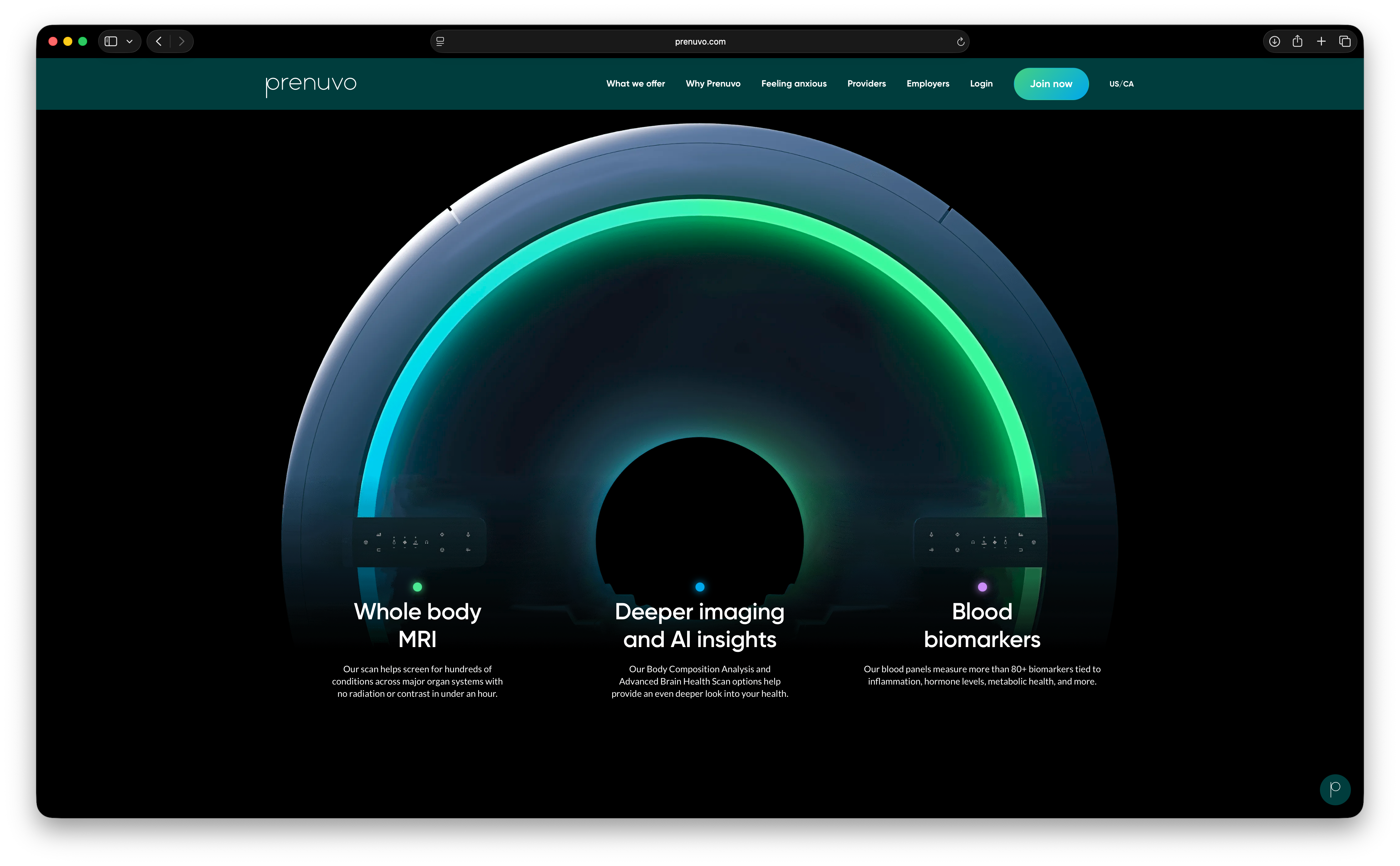
Task: Open the Feeling anxious menu item
Action: (794, 84)
